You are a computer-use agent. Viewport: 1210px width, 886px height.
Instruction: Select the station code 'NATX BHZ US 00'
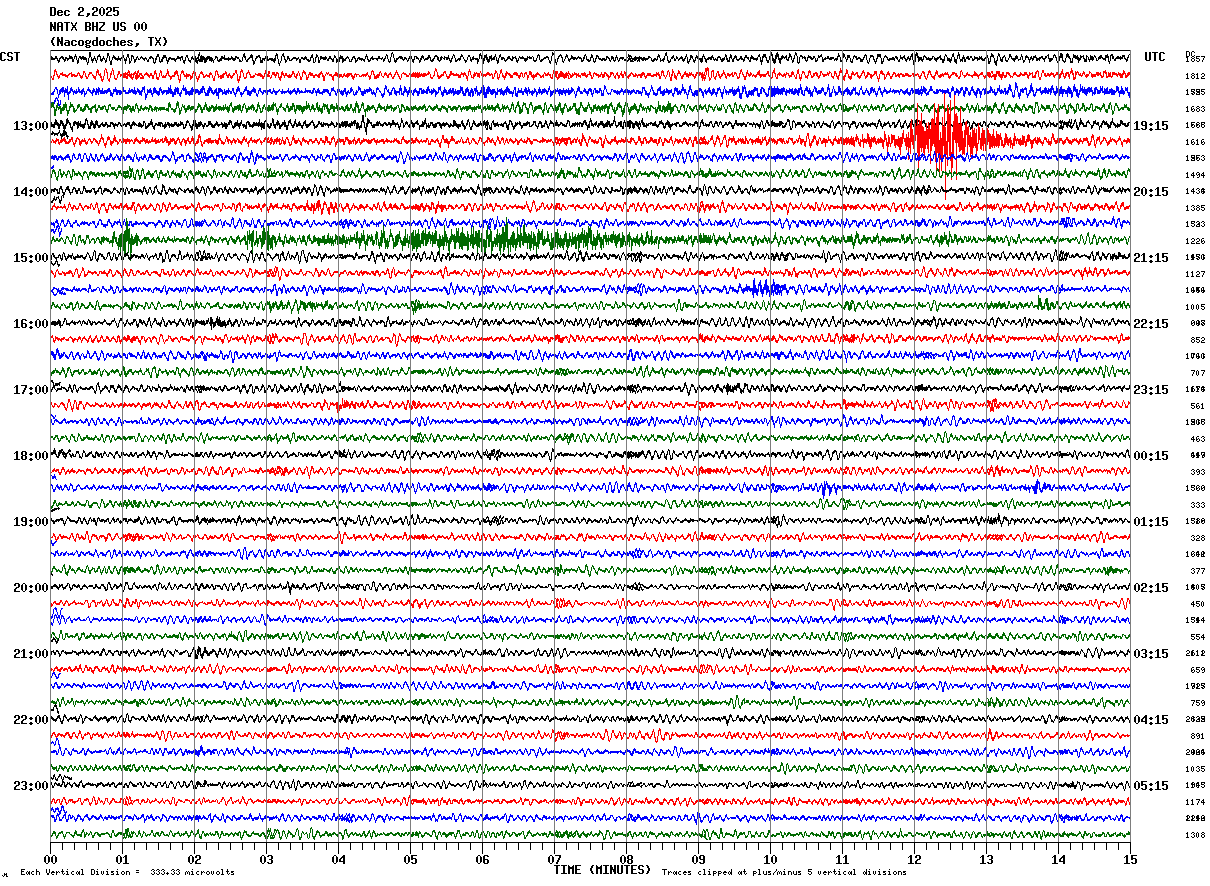click(x=98, y=27)
